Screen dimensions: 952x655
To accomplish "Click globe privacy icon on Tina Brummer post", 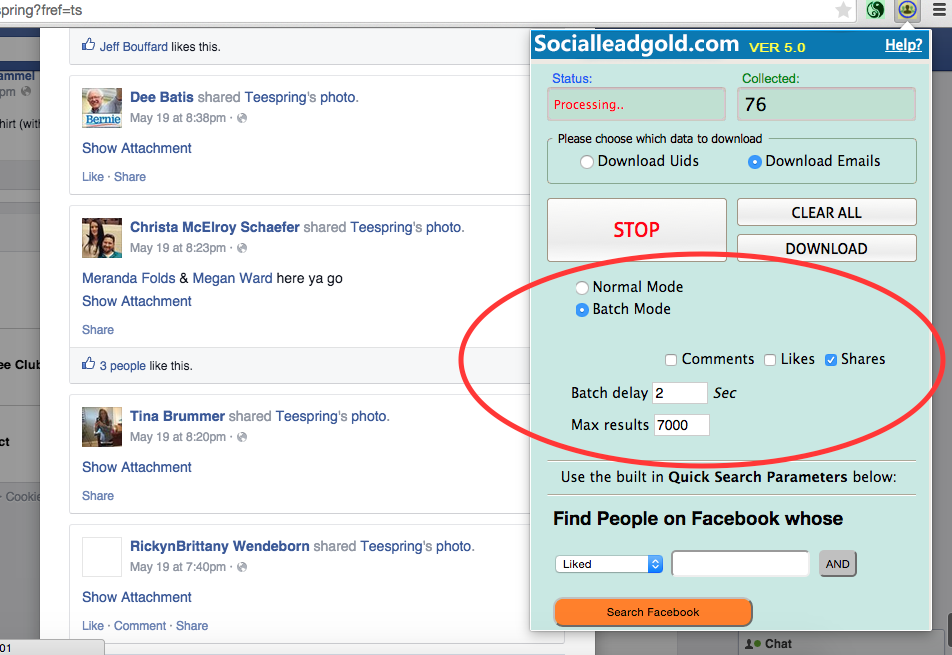I will tap(242, 437).
